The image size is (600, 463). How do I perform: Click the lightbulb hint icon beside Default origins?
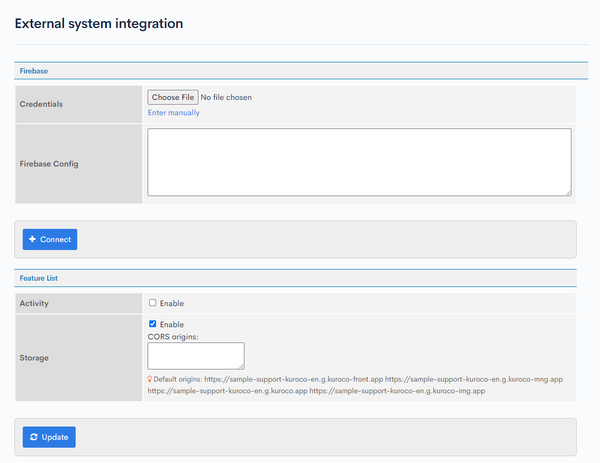click(x=150, y=379)
